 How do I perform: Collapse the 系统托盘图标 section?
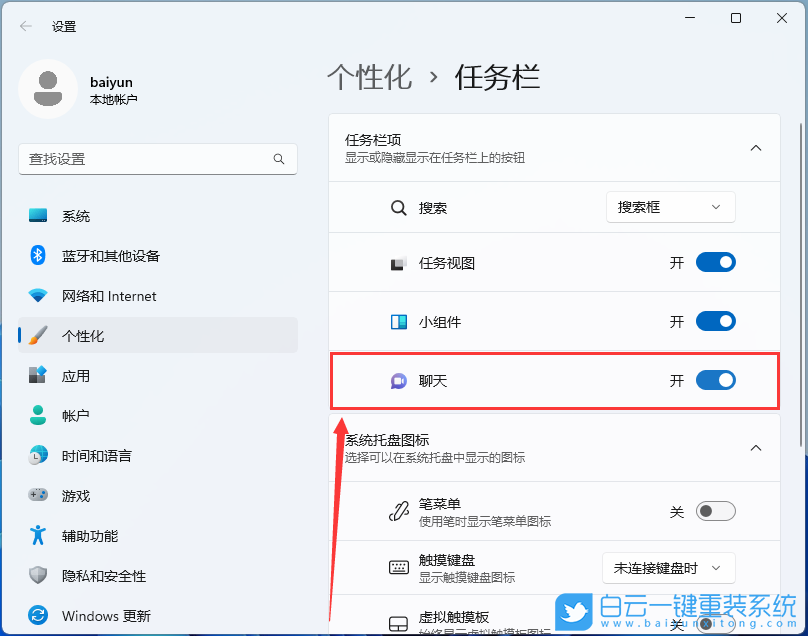tap(756, 448)
